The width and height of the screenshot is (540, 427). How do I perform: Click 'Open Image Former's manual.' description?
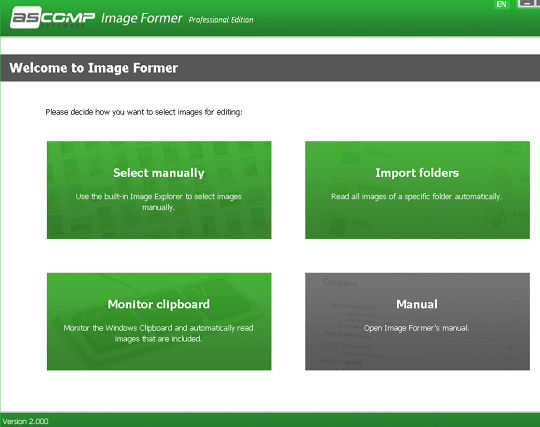point(417,328)
